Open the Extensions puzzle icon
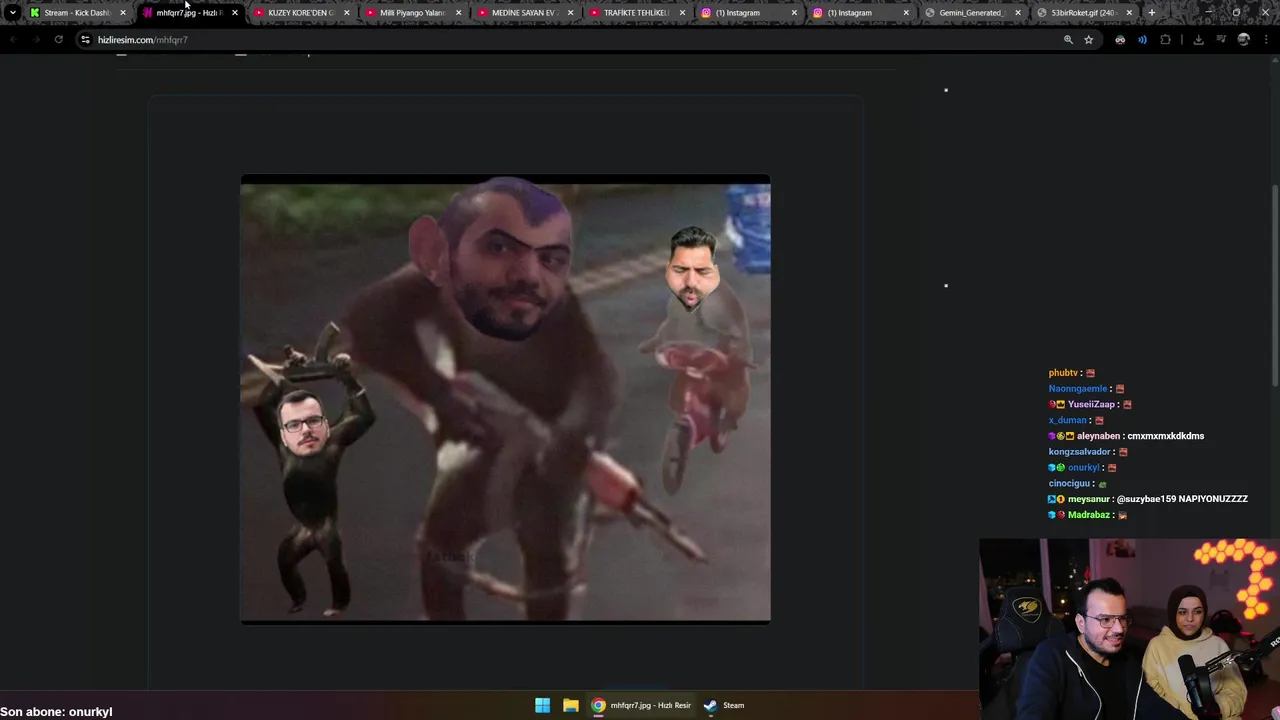 click(1165, 40)
